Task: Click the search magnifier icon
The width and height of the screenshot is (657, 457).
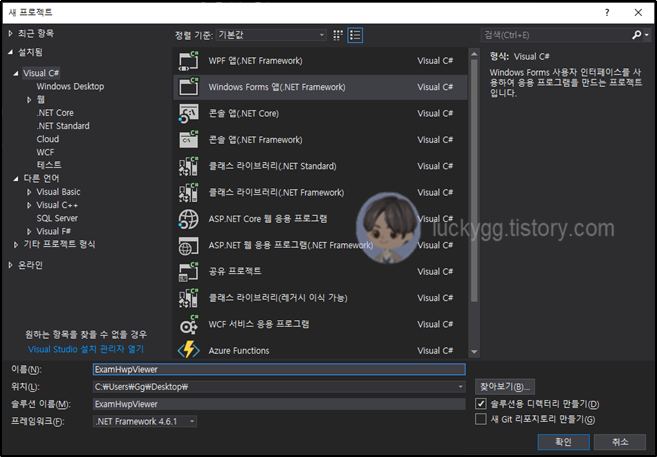Action: coord(636,35)
